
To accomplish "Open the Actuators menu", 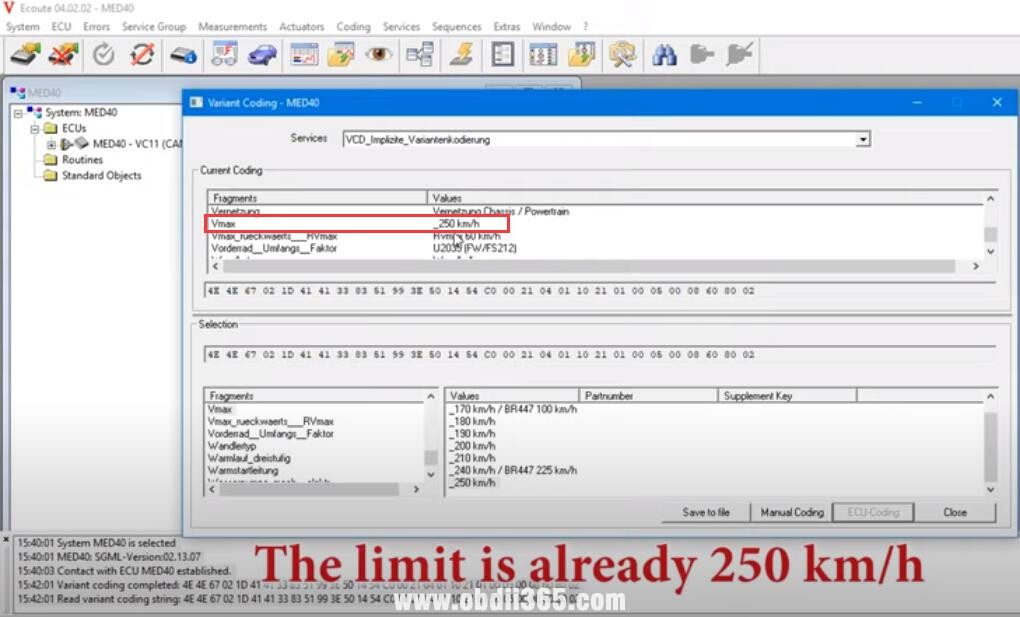I will [302, 27].
